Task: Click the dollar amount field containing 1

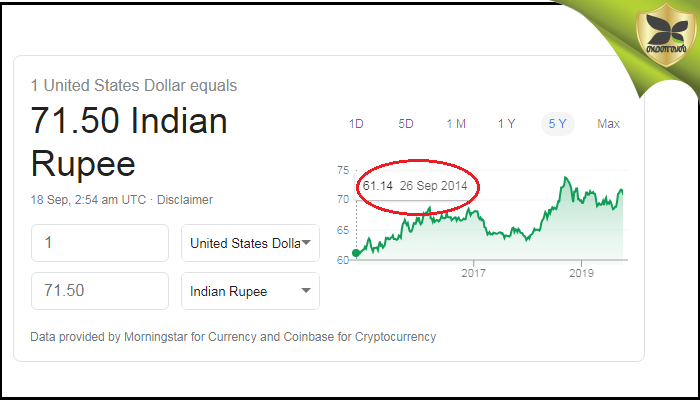Action: coord(100,243)
